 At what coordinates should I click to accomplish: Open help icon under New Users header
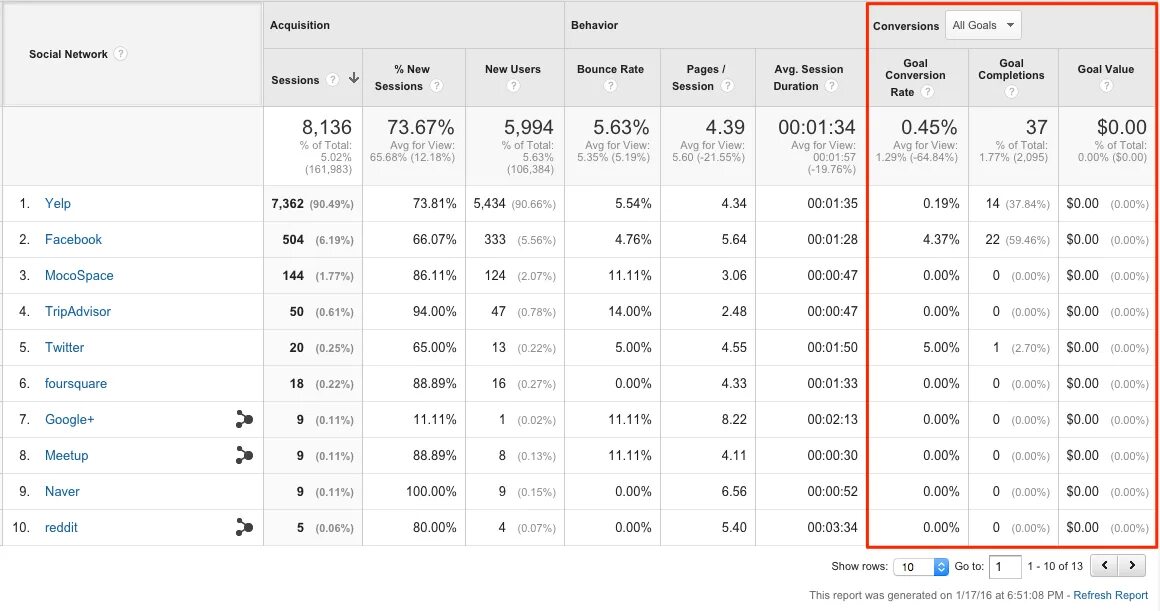pos(513,86)
